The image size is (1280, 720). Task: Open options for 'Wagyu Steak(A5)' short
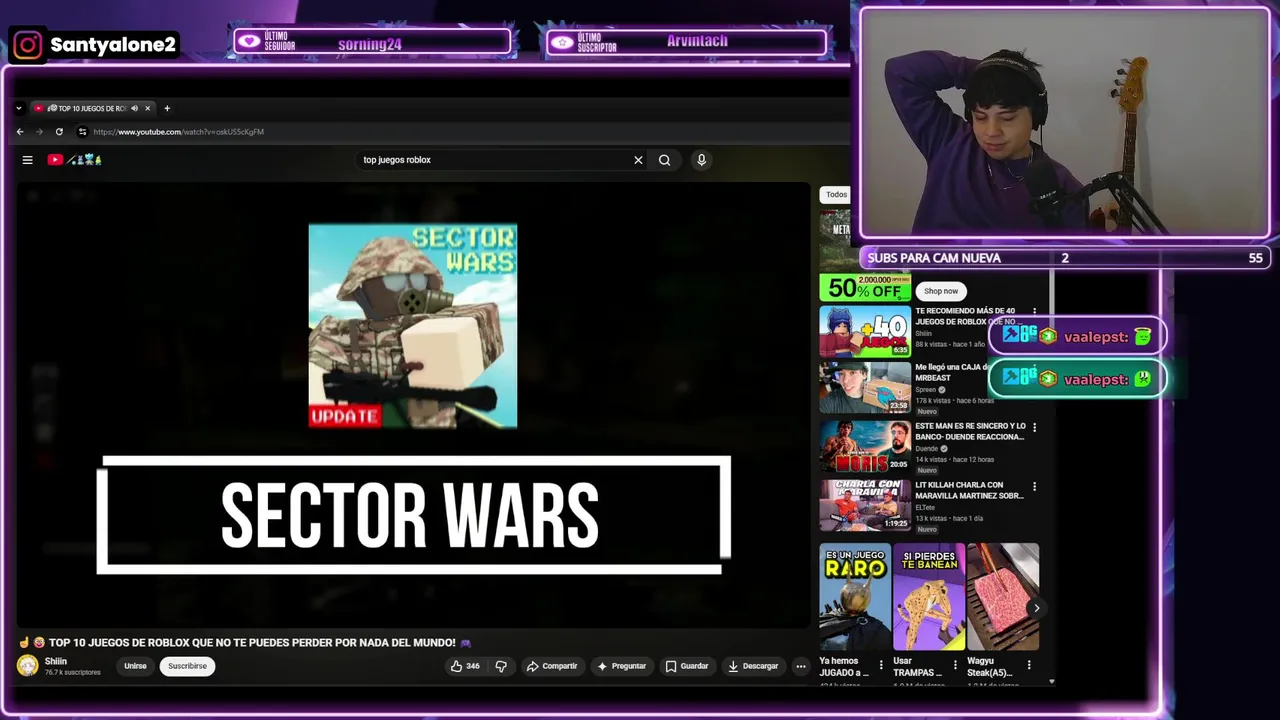coord(1029,664)
